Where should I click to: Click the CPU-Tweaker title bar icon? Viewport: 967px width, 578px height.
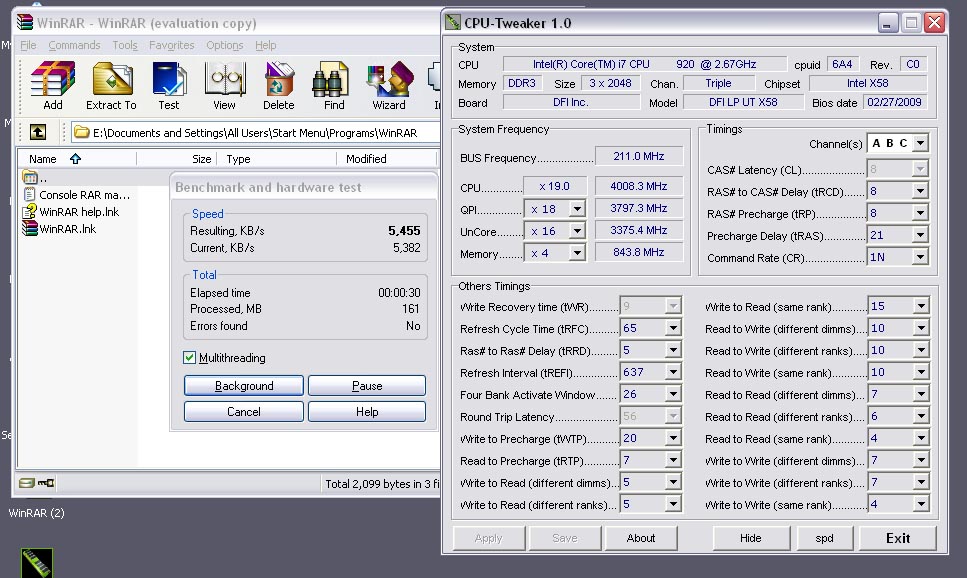453,23
